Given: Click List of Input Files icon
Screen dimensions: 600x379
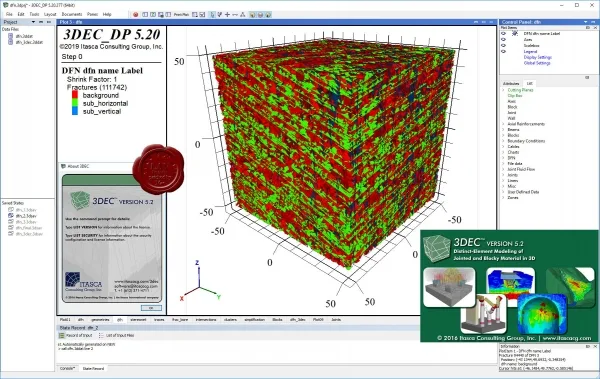Looking at the screenshot, I should [101, 335].
